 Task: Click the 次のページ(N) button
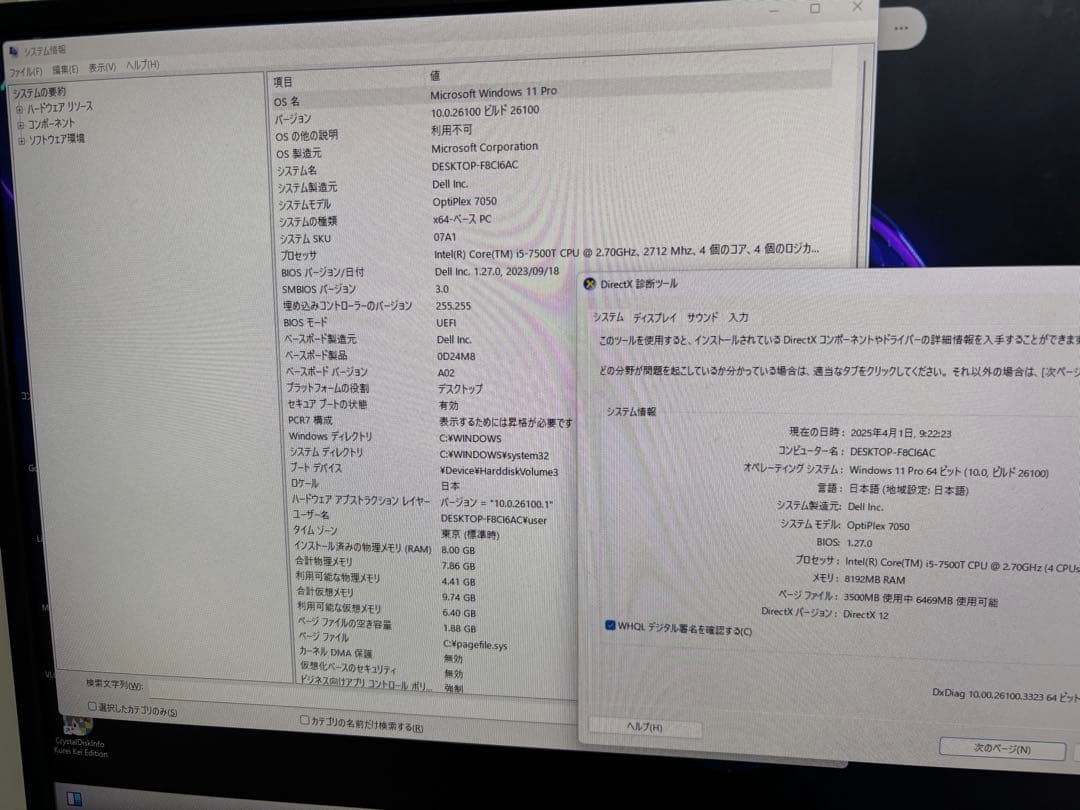click(x=1002, y=749)
